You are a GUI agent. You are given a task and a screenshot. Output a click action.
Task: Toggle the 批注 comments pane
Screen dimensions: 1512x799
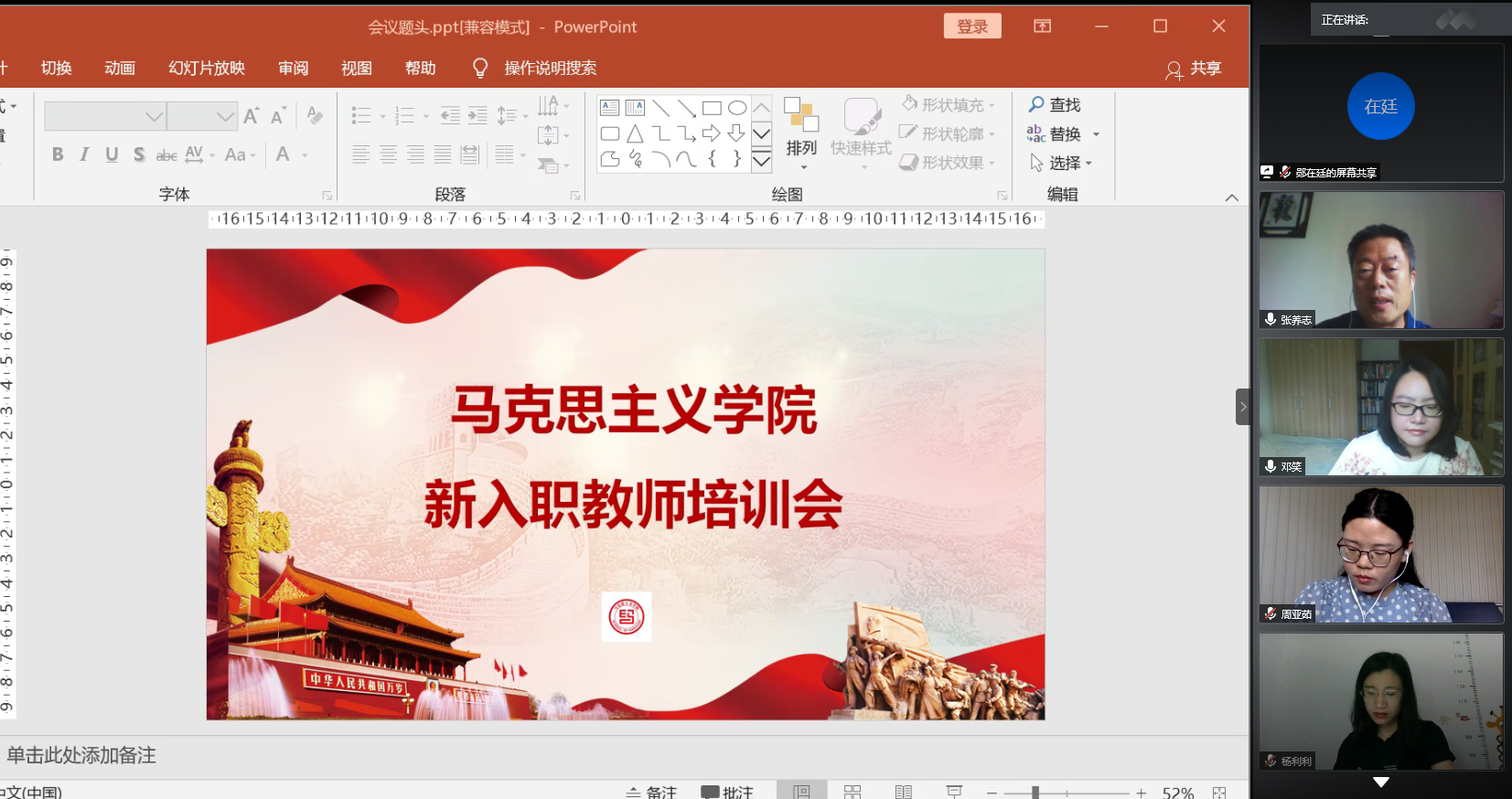point(727,792)
